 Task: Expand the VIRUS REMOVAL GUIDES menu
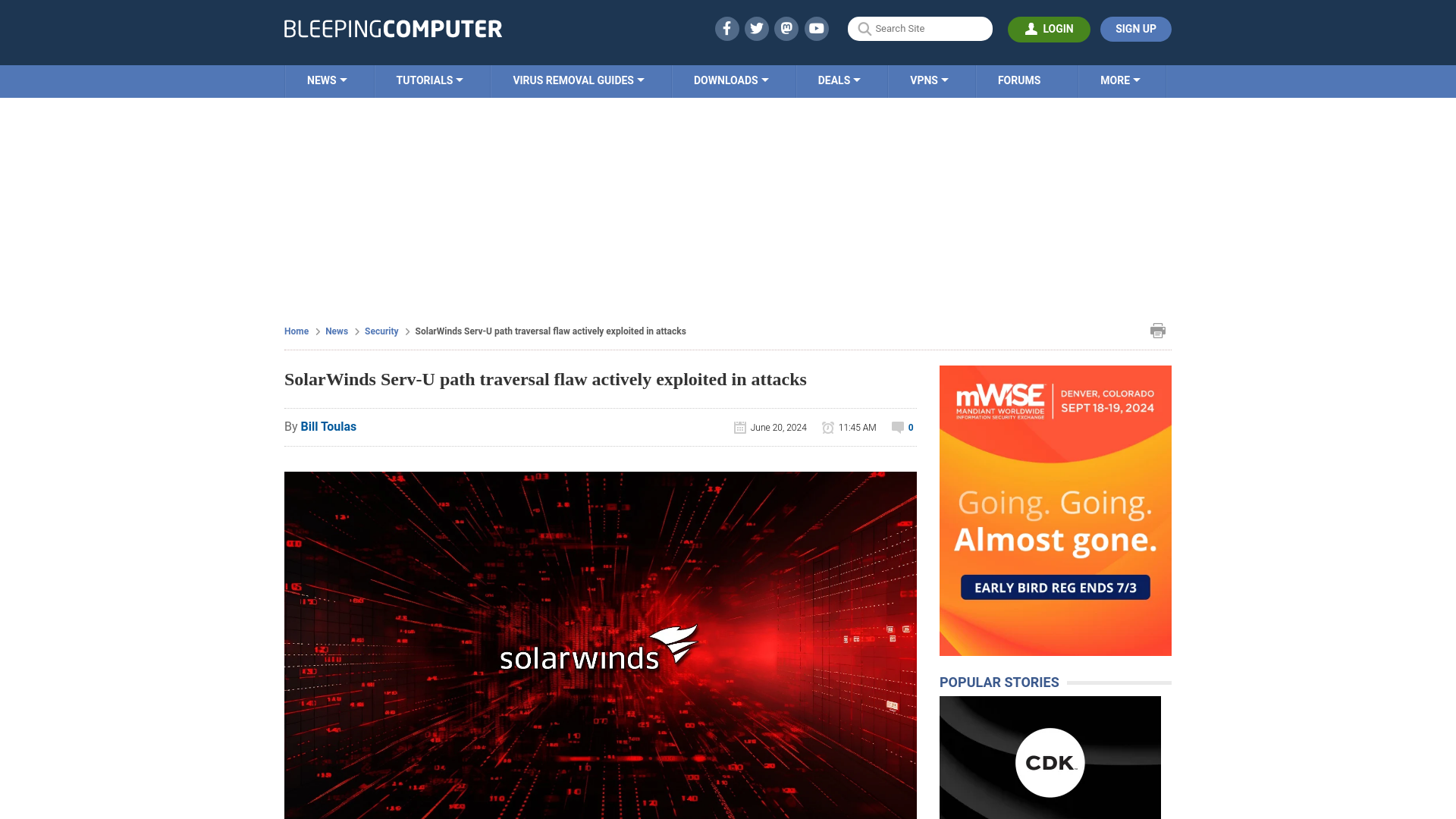pos(578,80)
